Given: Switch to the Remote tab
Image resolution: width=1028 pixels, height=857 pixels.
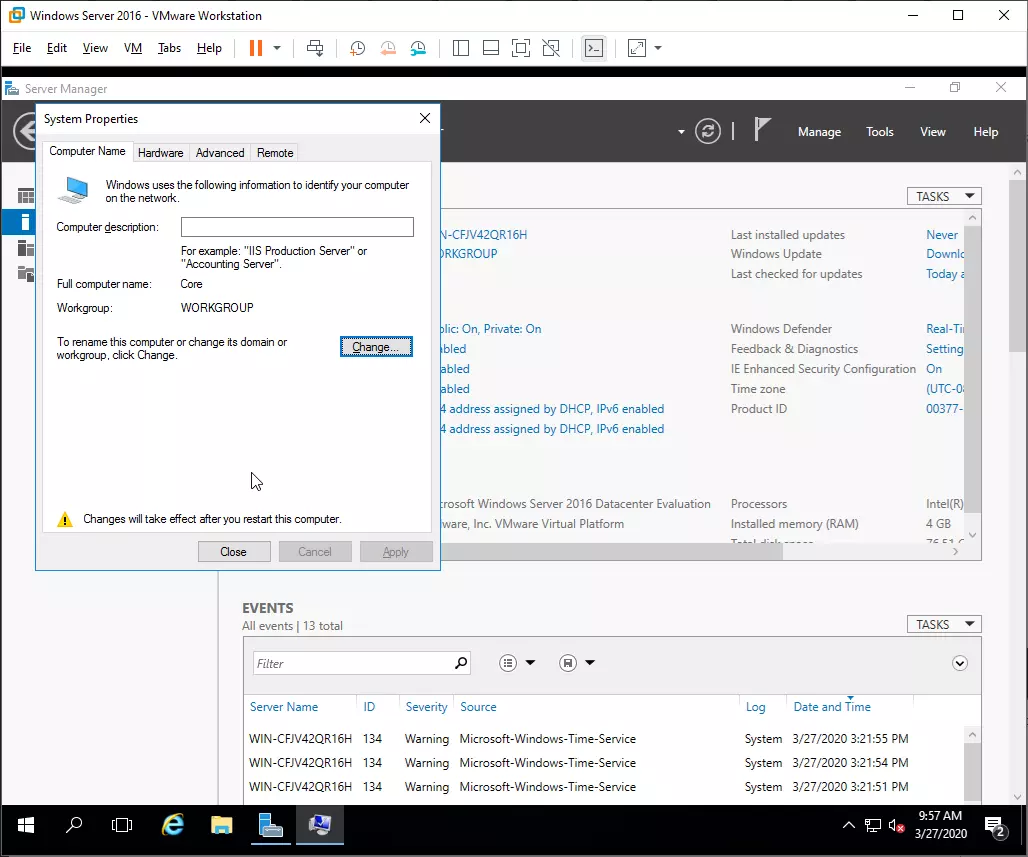Looking at the screenshot, I should (275, 153).
